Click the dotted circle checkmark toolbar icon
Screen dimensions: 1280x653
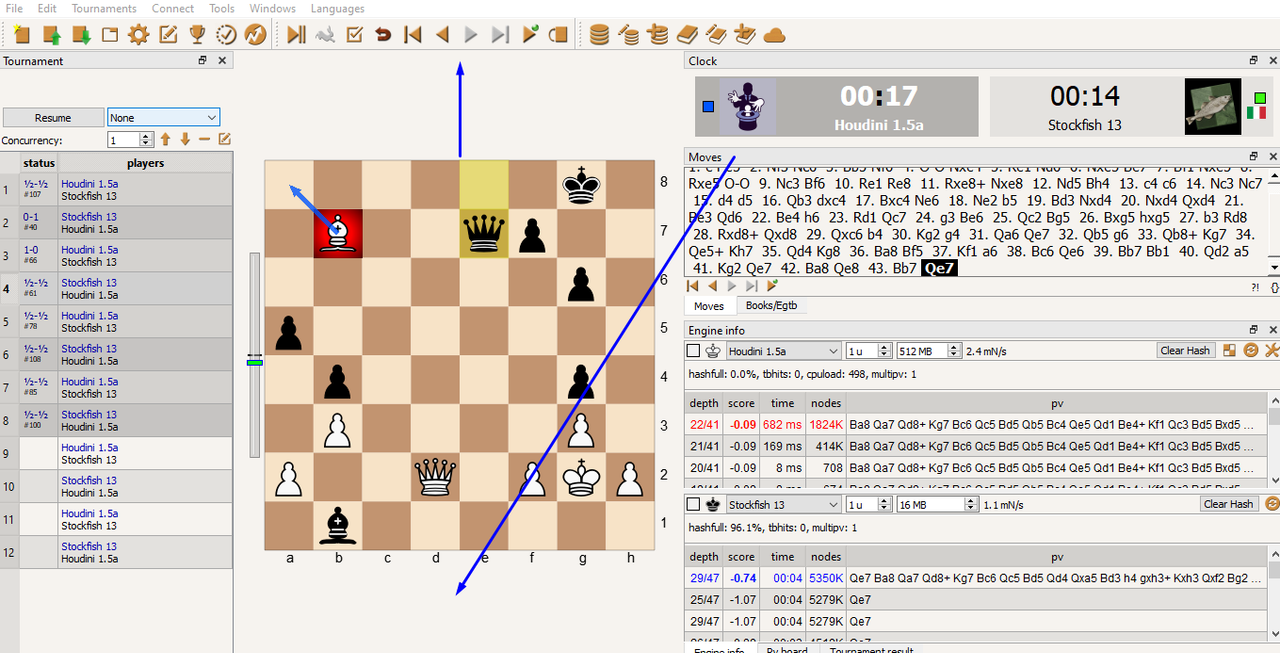pyautogui.click(x=226, y=34)
